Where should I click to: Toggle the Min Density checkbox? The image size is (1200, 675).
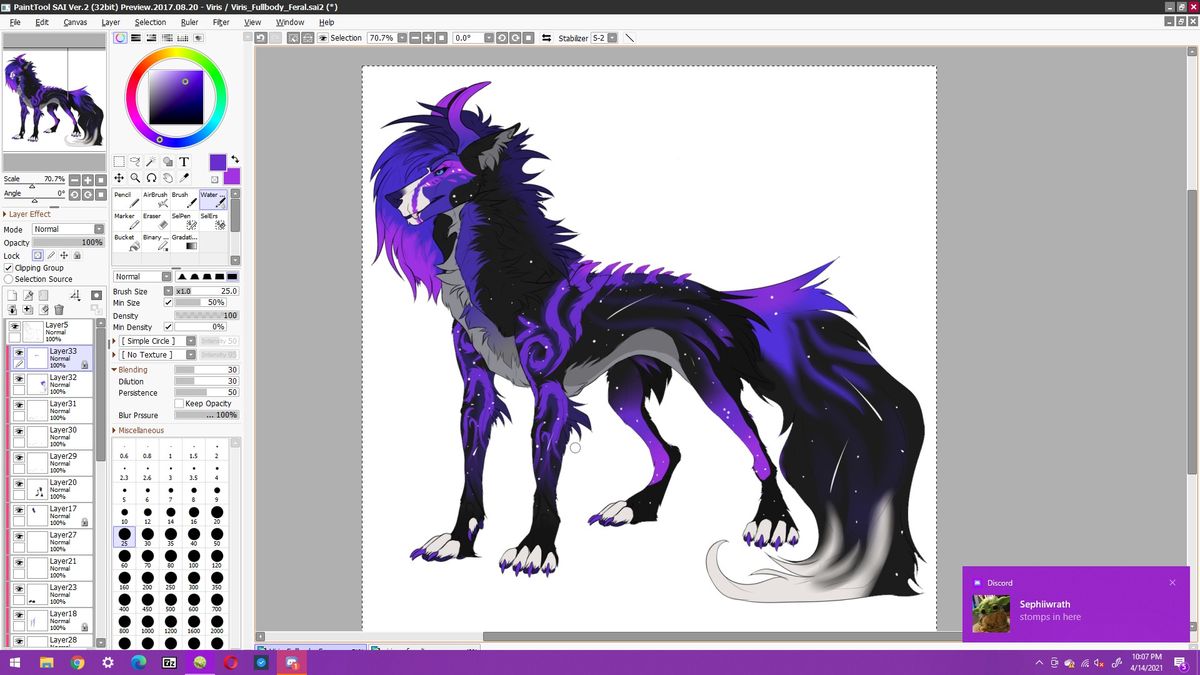pos(168,327)
